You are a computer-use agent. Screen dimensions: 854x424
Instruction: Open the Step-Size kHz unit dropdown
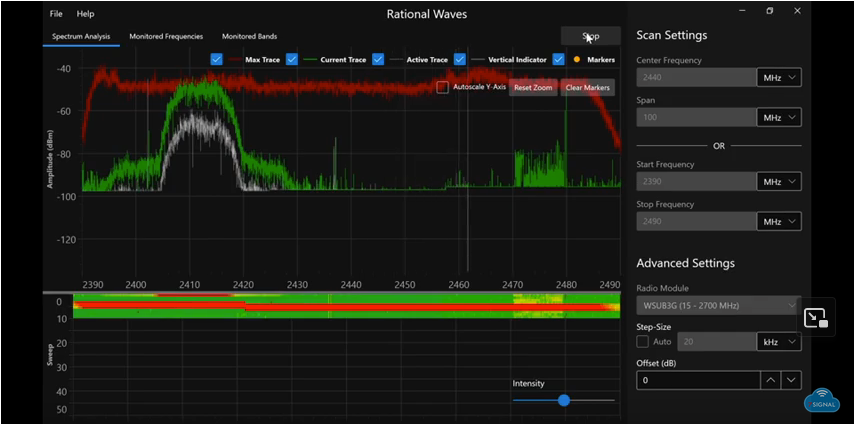click(x=779, y=342)
